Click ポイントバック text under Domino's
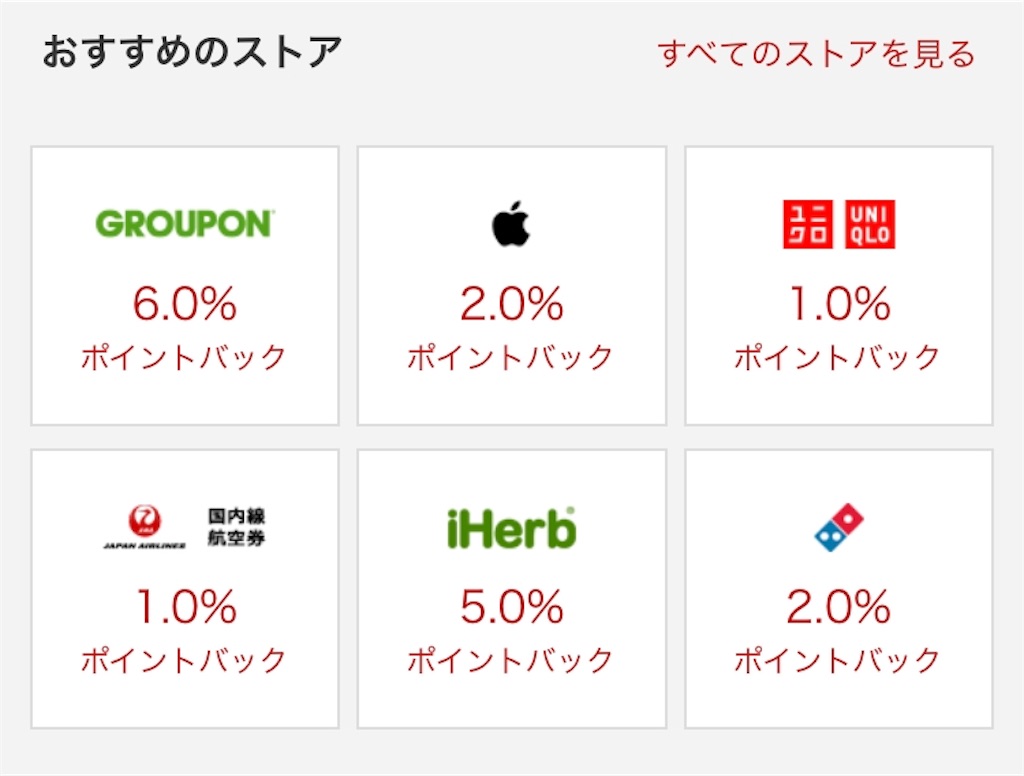Viewport: 1024px width, 776px height. [838, 660]
